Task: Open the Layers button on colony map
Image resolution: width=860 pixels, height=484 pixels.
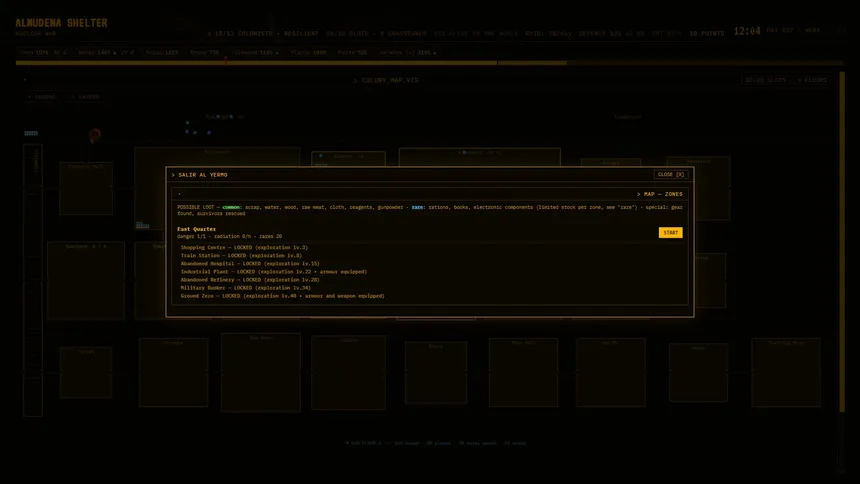Action: pos(86,97)
